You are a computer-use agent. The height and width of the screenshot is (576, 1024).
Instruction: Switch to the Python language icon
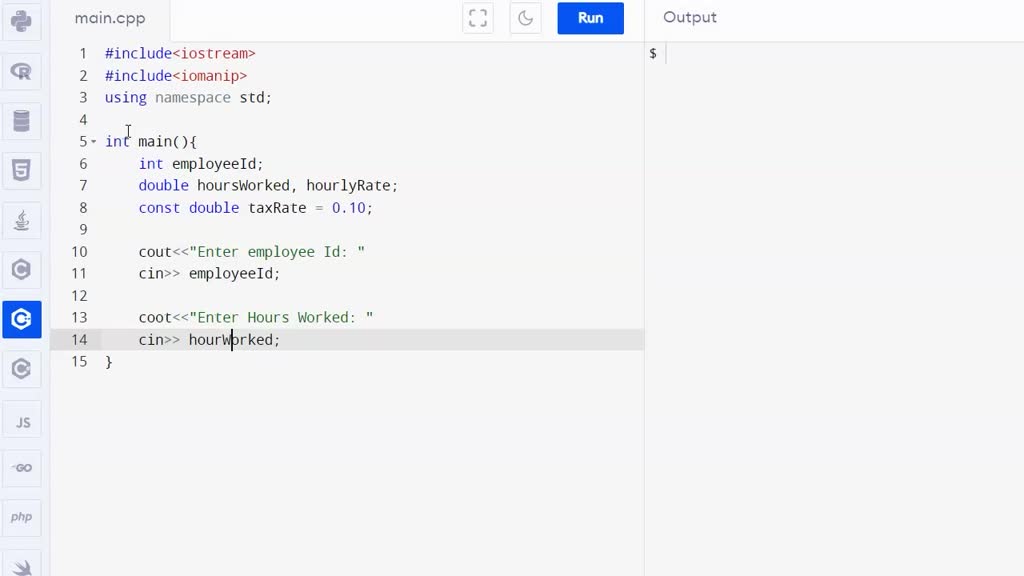(x=22, y=22)
